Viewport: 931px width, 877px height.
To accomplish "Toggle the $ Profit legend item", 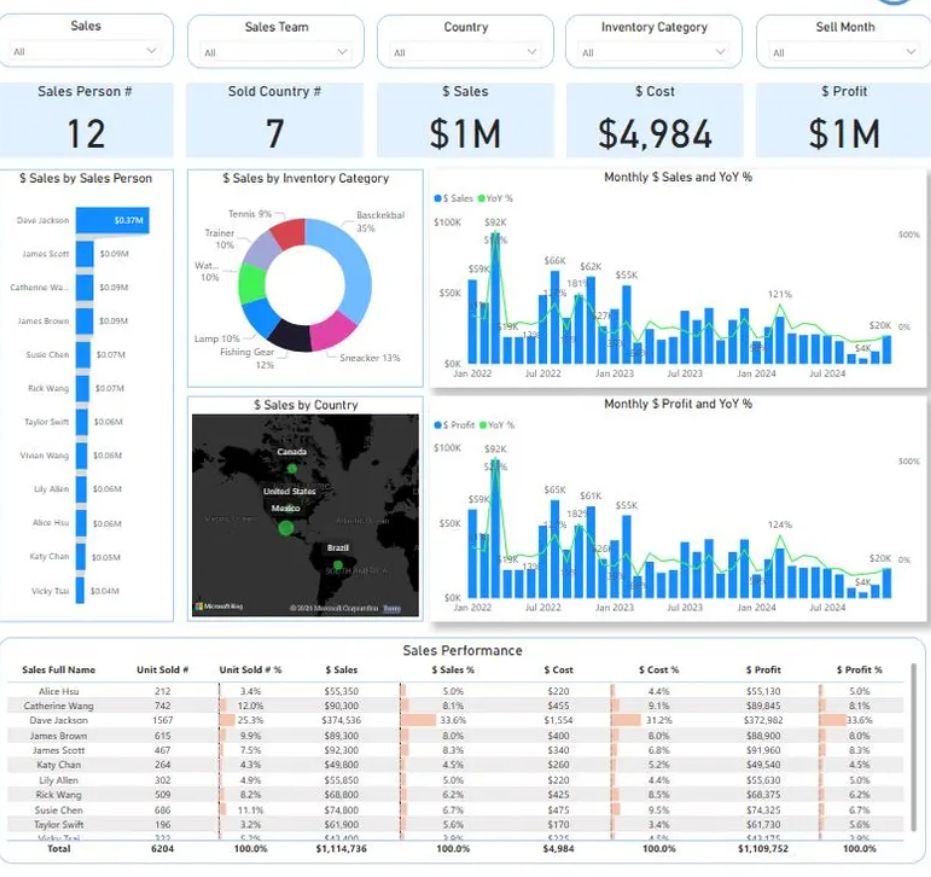I will (x=455, y=424).
